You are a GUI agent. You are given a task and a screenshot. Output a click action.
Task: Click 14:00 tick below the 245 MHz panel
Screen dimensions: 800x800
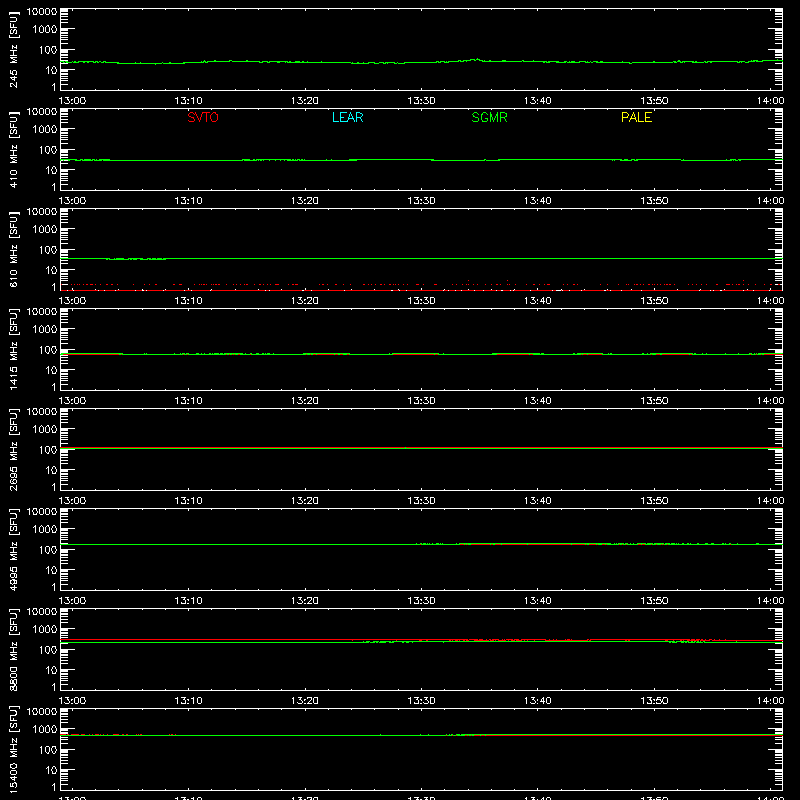pyautogui.click(x=770, y=101)
